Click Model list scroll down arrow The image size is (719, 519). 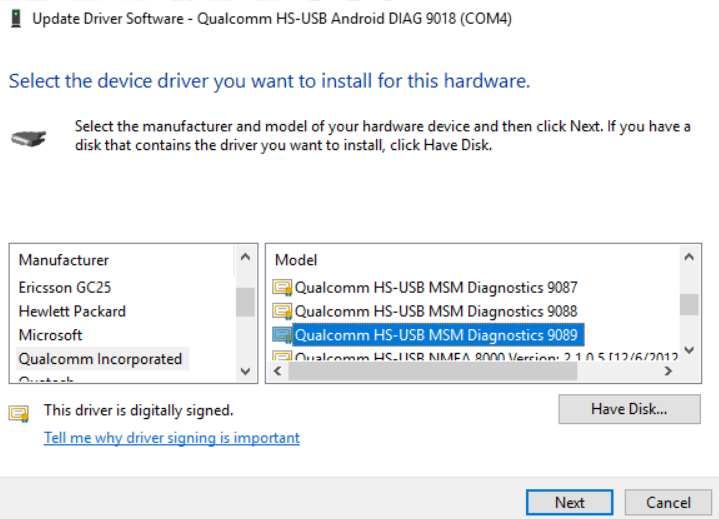pyautogui.click(x=689, y=350)
